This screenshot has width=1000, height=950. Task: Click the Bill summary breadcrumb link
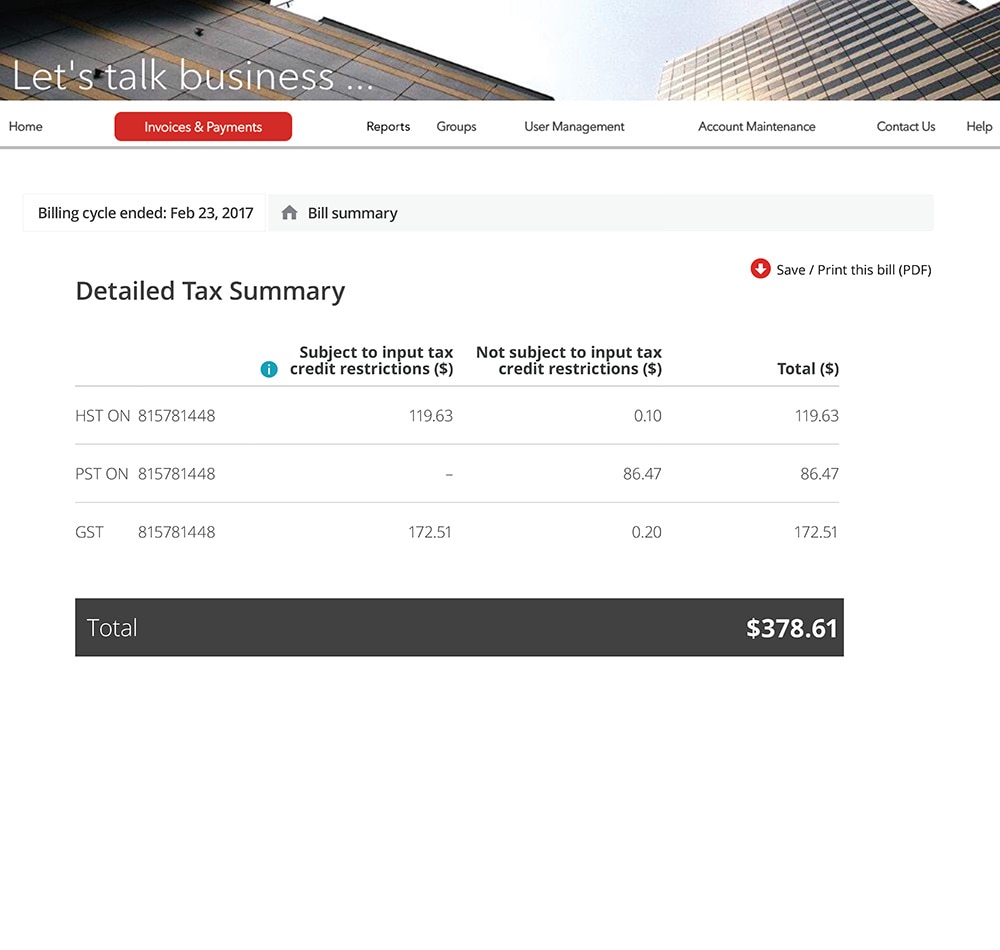coord(352,213)
